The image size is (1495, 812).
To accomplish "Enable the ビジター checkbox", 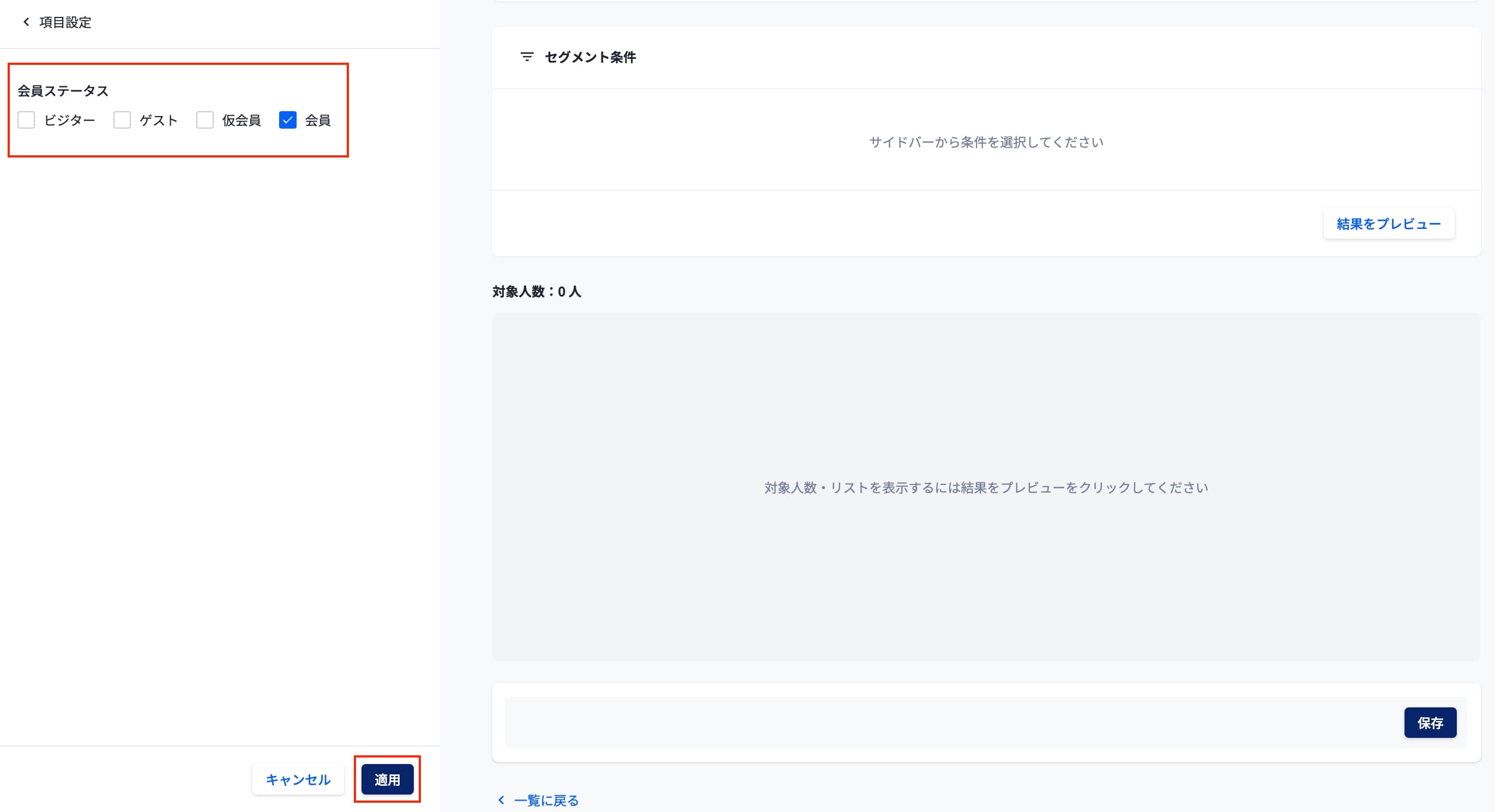I will [x=26, y=120].
